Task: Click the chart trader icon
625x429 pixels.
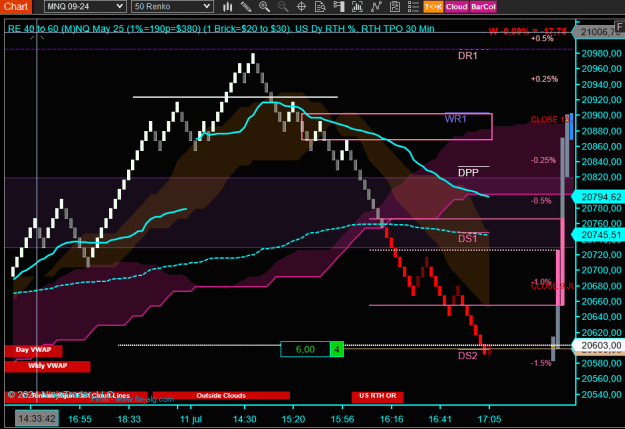Action: tap(339, 6)
